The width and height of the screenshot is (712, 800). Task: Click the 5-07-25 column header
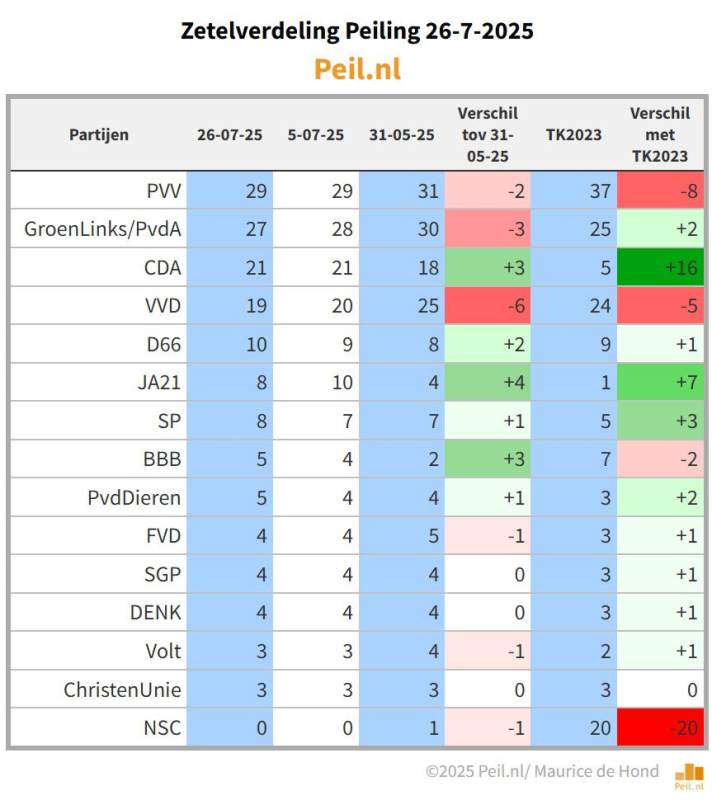(316, 135)
